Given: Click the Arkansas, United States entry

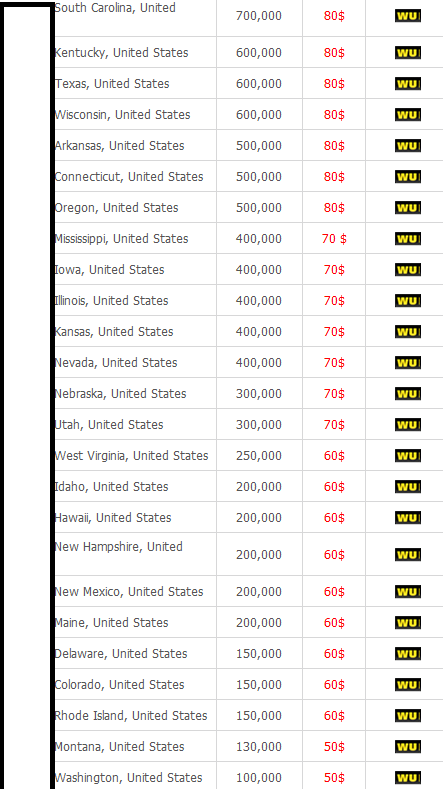Looking at the screenshot, I should coord(119,146).
